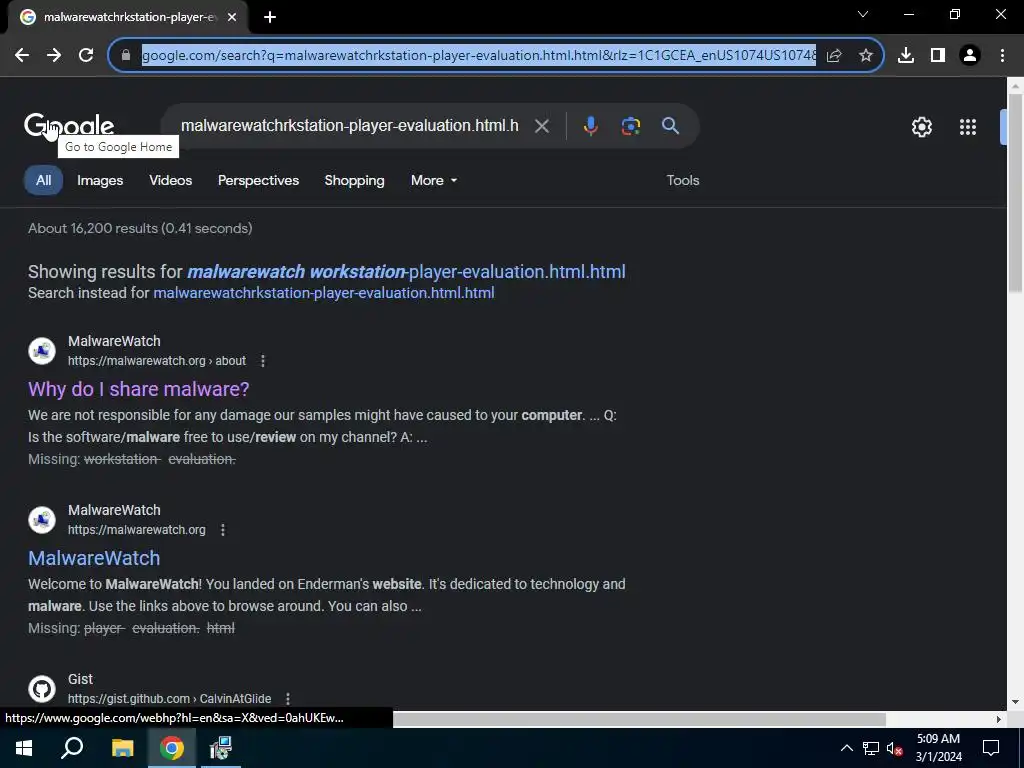Open the Chrome profile avatar menu
1024x768 pixels.
tap(970, 56)
